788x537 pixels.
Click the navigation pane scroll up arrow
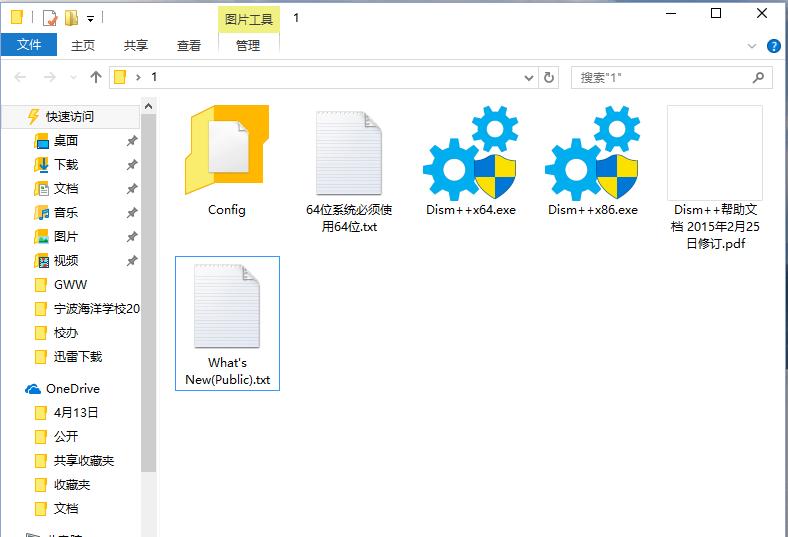148,106
